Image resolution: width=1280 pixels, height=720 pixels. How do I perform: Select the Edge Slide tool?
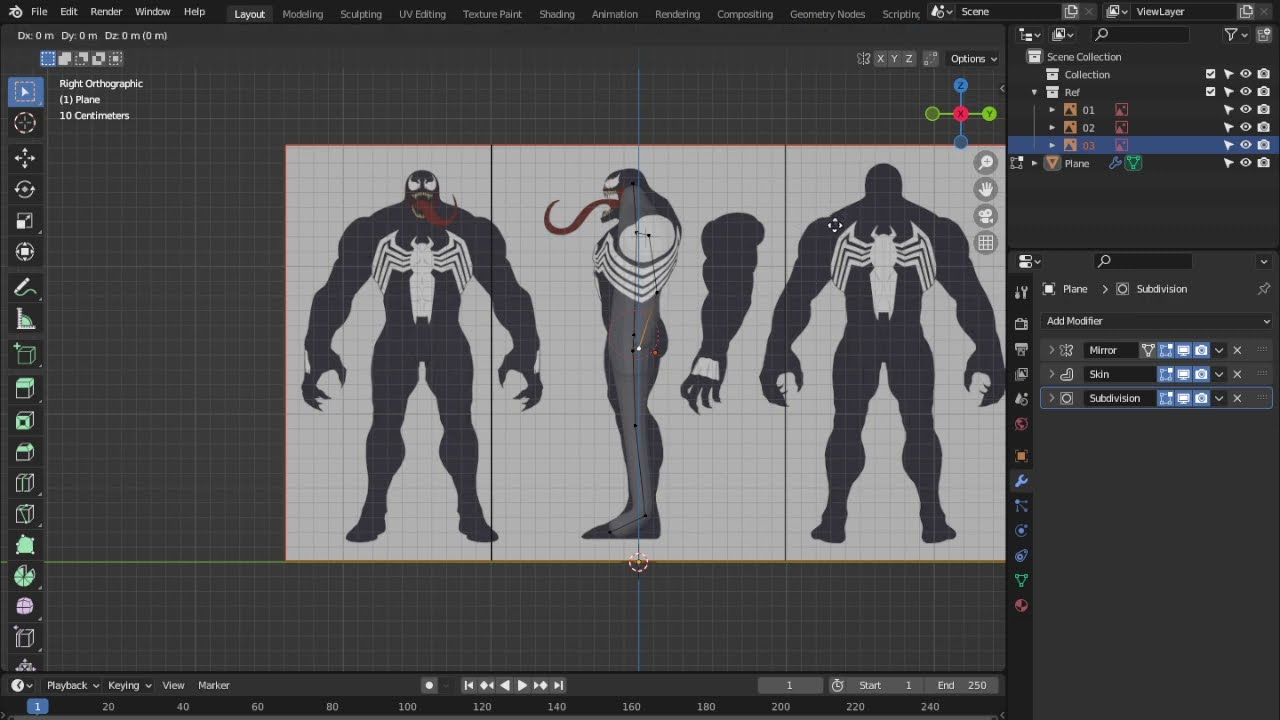pos(25,638)
